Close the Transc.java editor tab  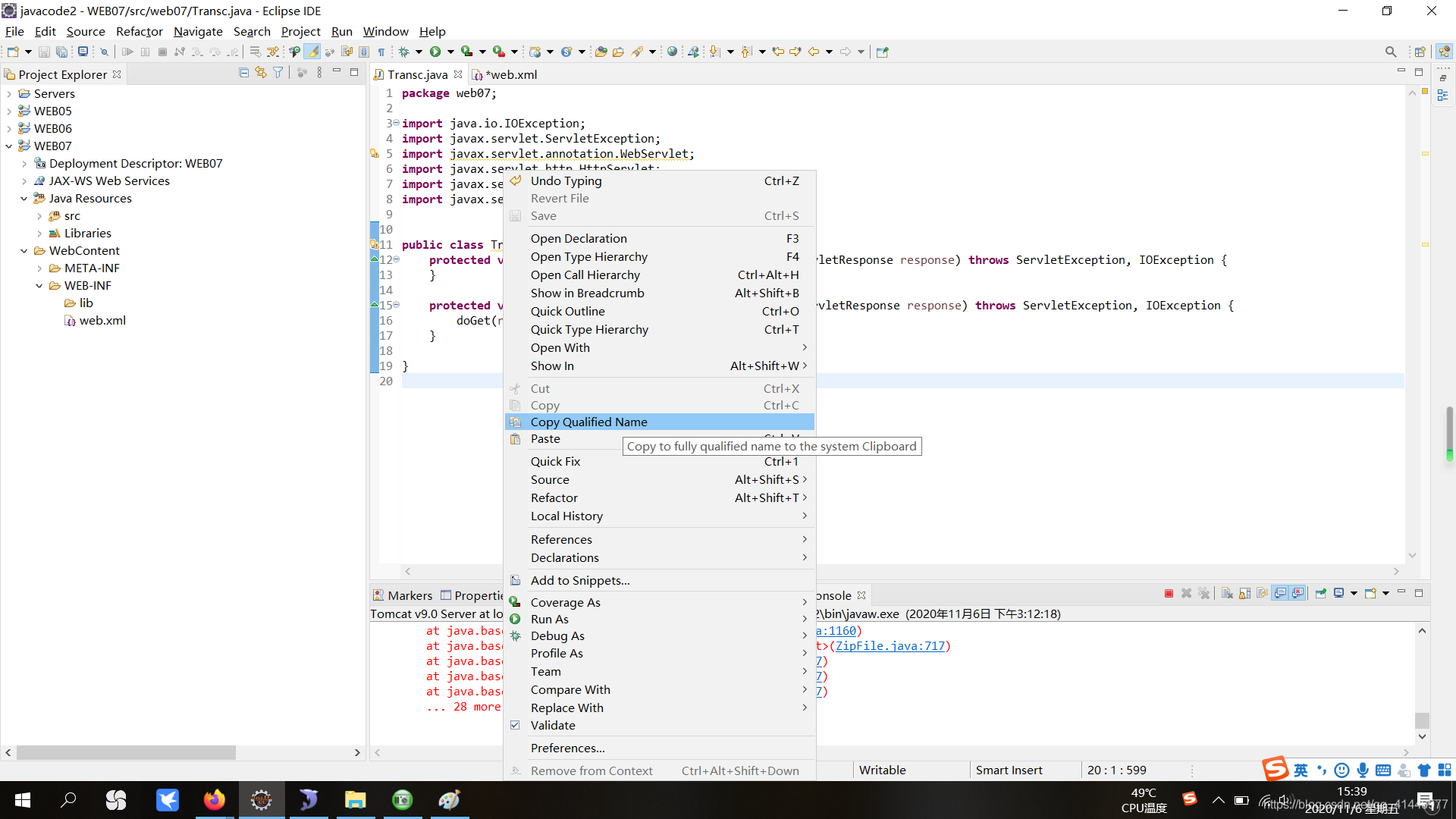[458, 74]
